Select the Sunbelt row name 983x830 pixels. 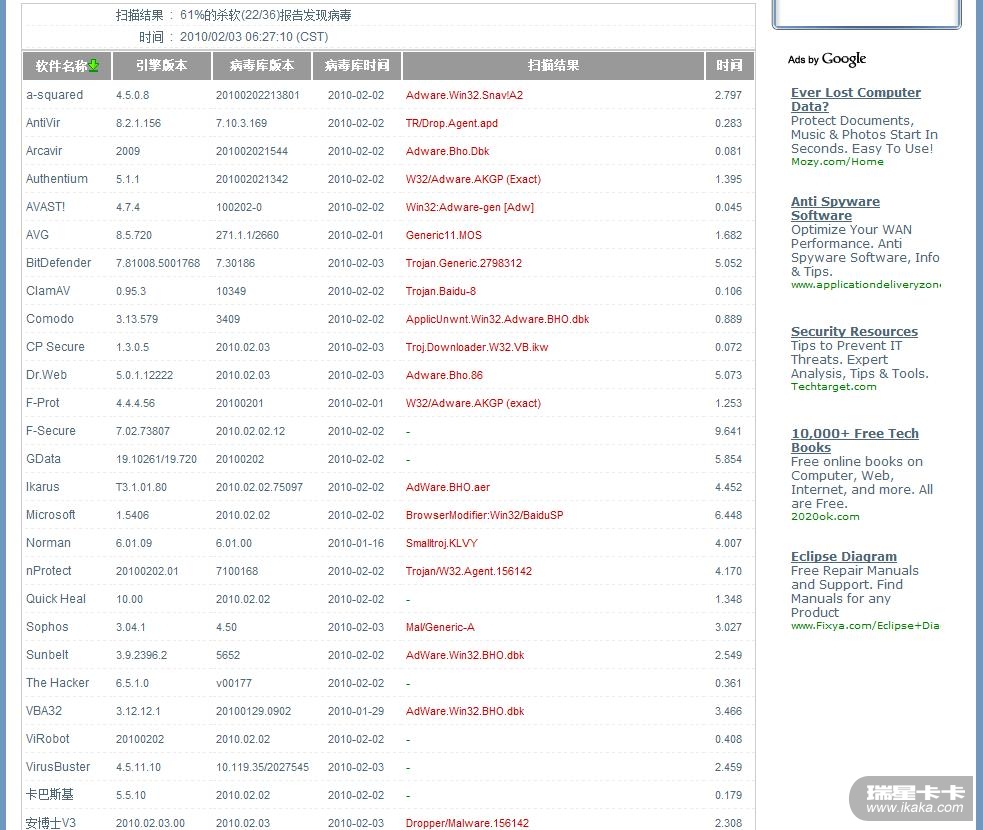[47, 655]
